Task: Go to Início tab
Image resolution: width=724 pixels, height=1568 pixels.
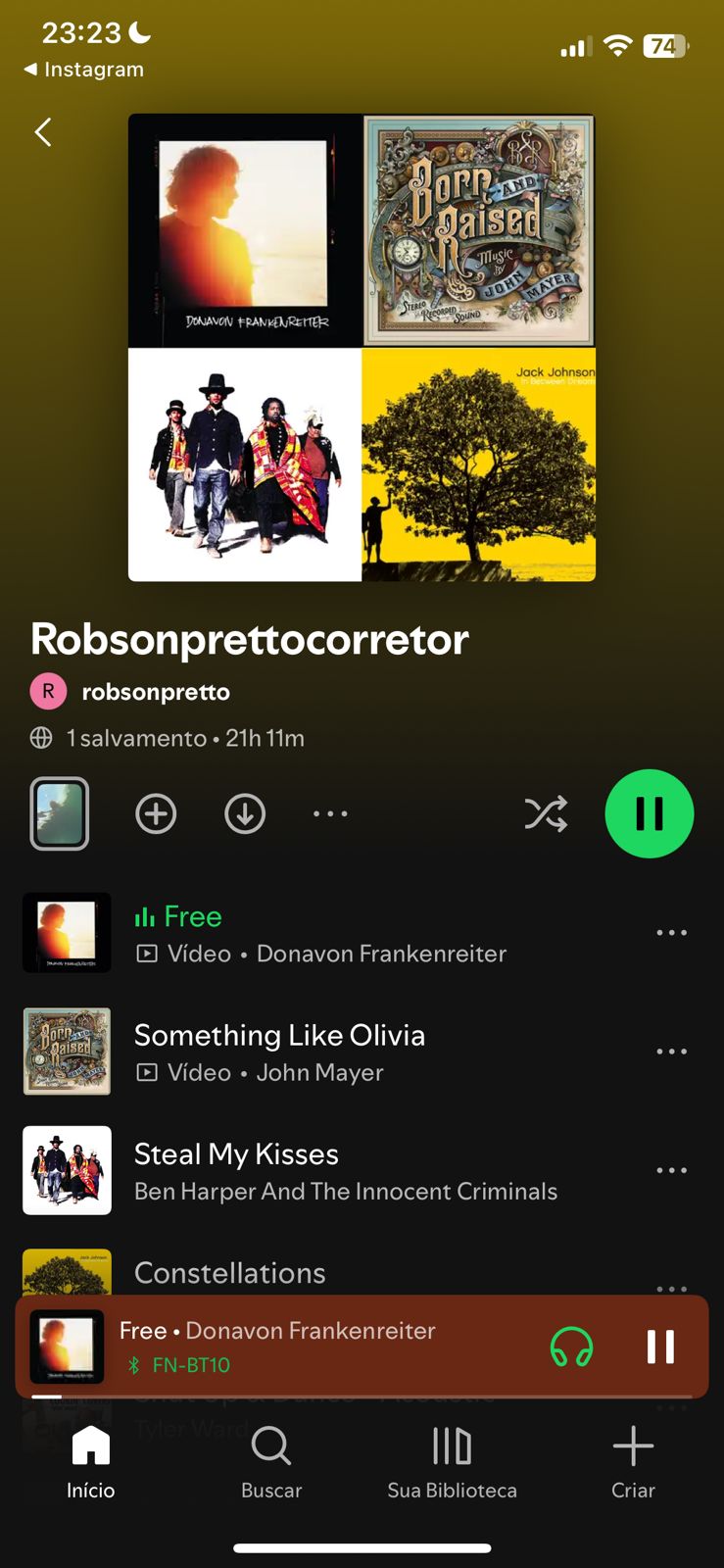Action: tap(90, 1462)
